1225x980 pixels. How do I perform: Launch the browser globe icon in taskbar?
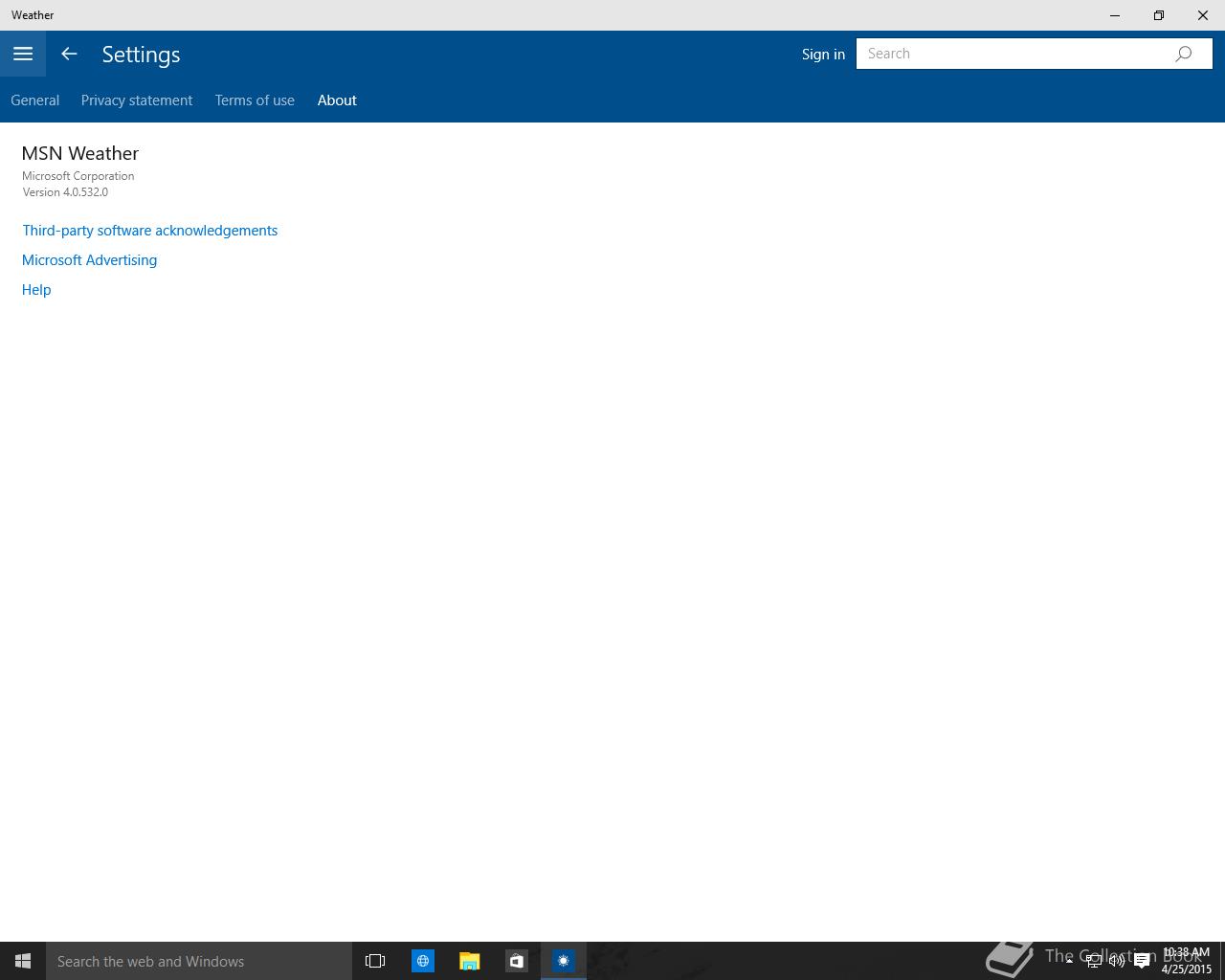click(422, 961)
